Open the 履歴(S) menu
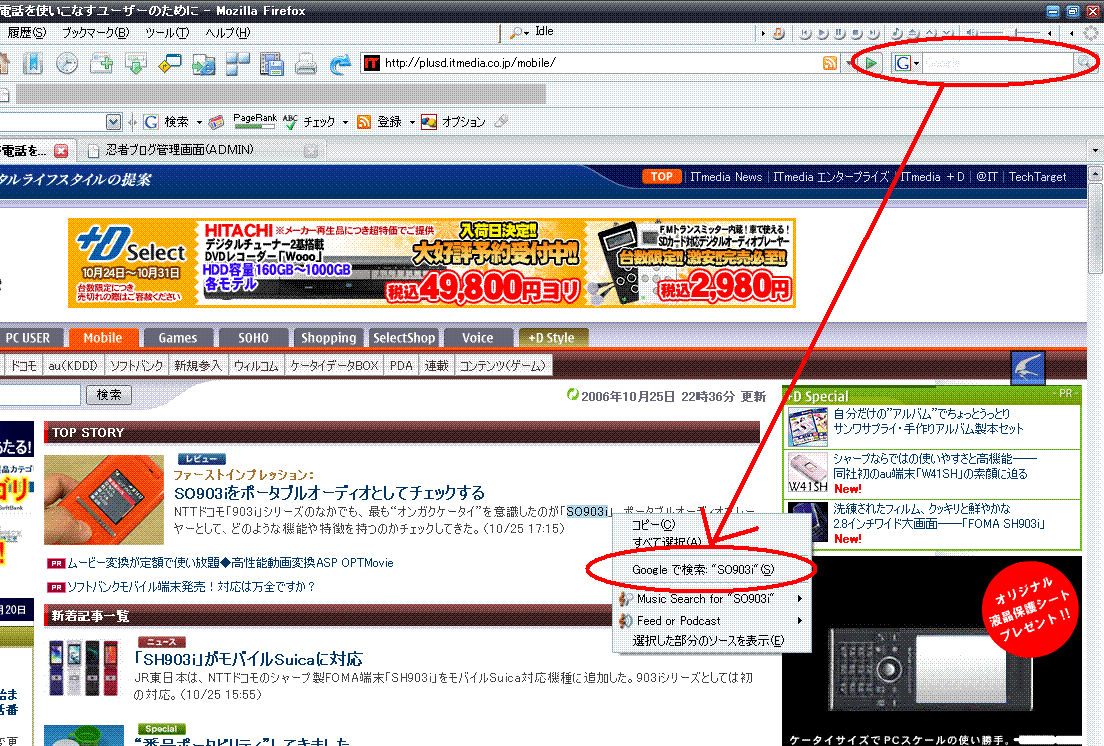 [x=27, y=32]
